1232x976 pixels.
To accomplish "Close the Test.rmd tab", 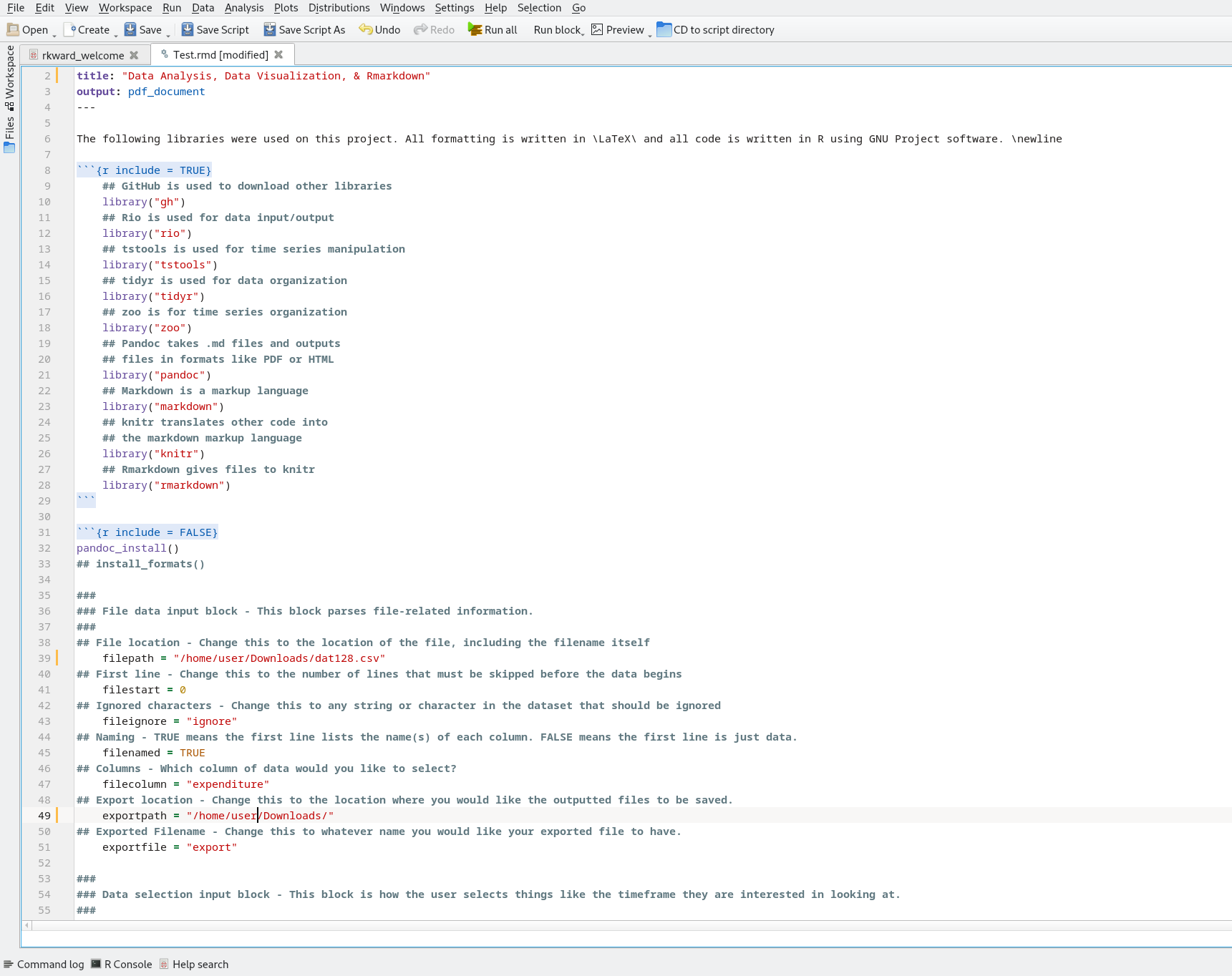I will point(278,54).
